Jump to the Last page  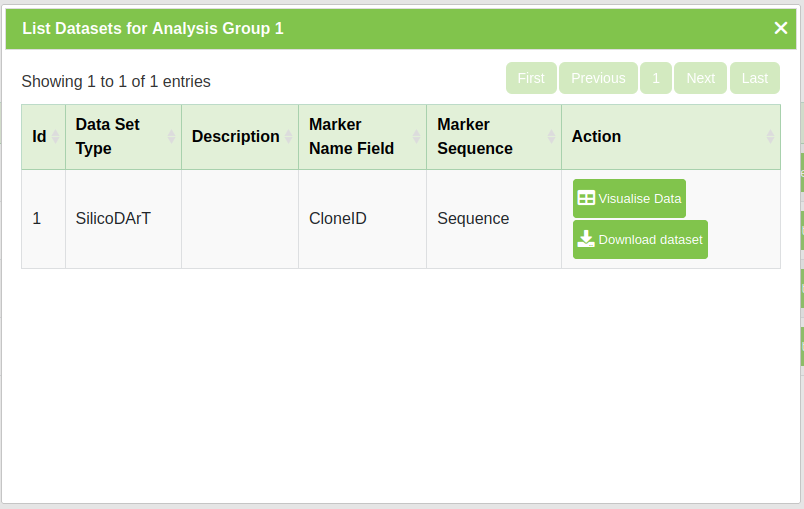[755, 78]
